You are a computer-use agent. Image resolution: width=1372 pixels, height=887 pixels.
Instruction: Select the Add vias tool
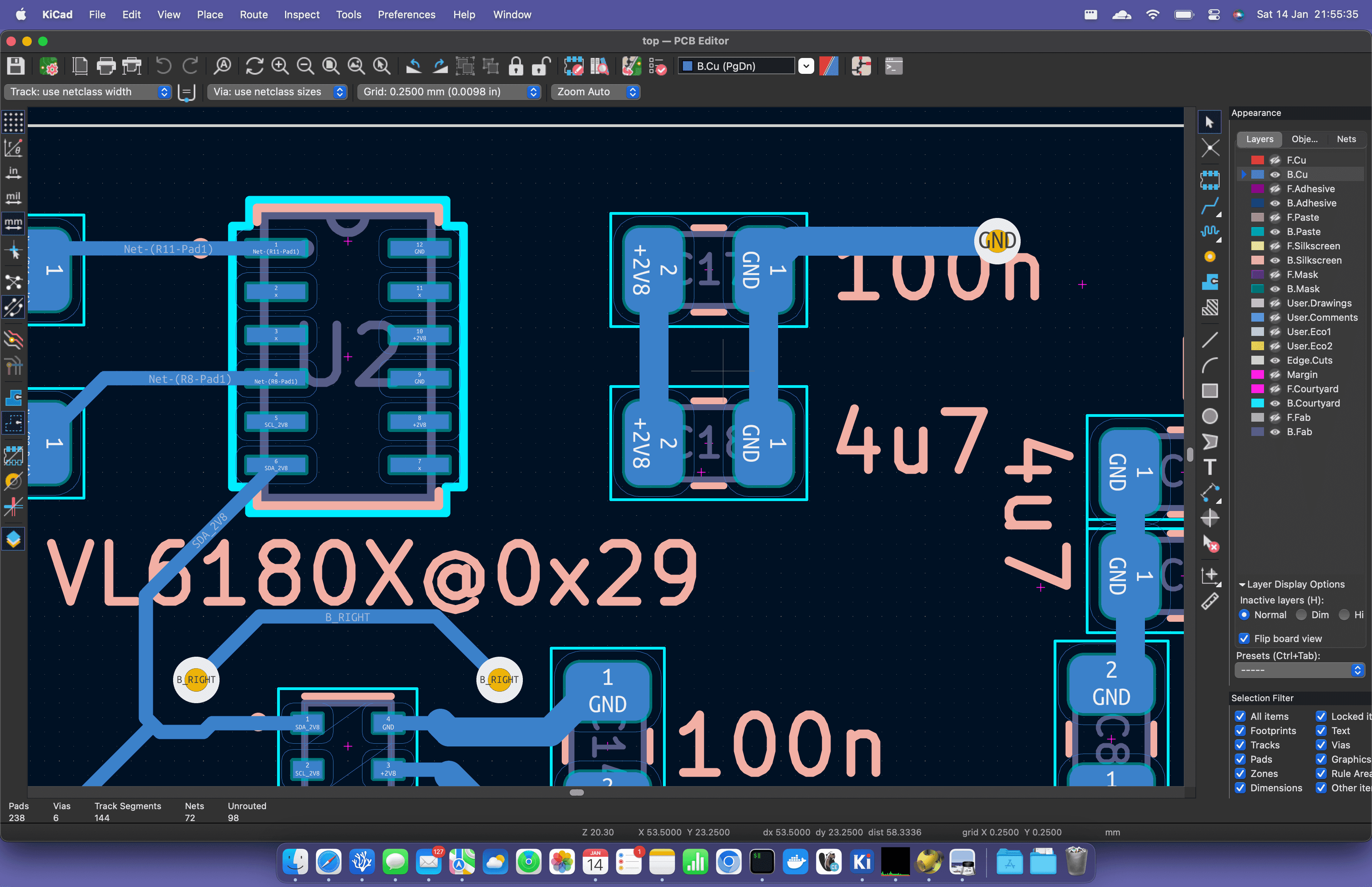coord(1210,256)
